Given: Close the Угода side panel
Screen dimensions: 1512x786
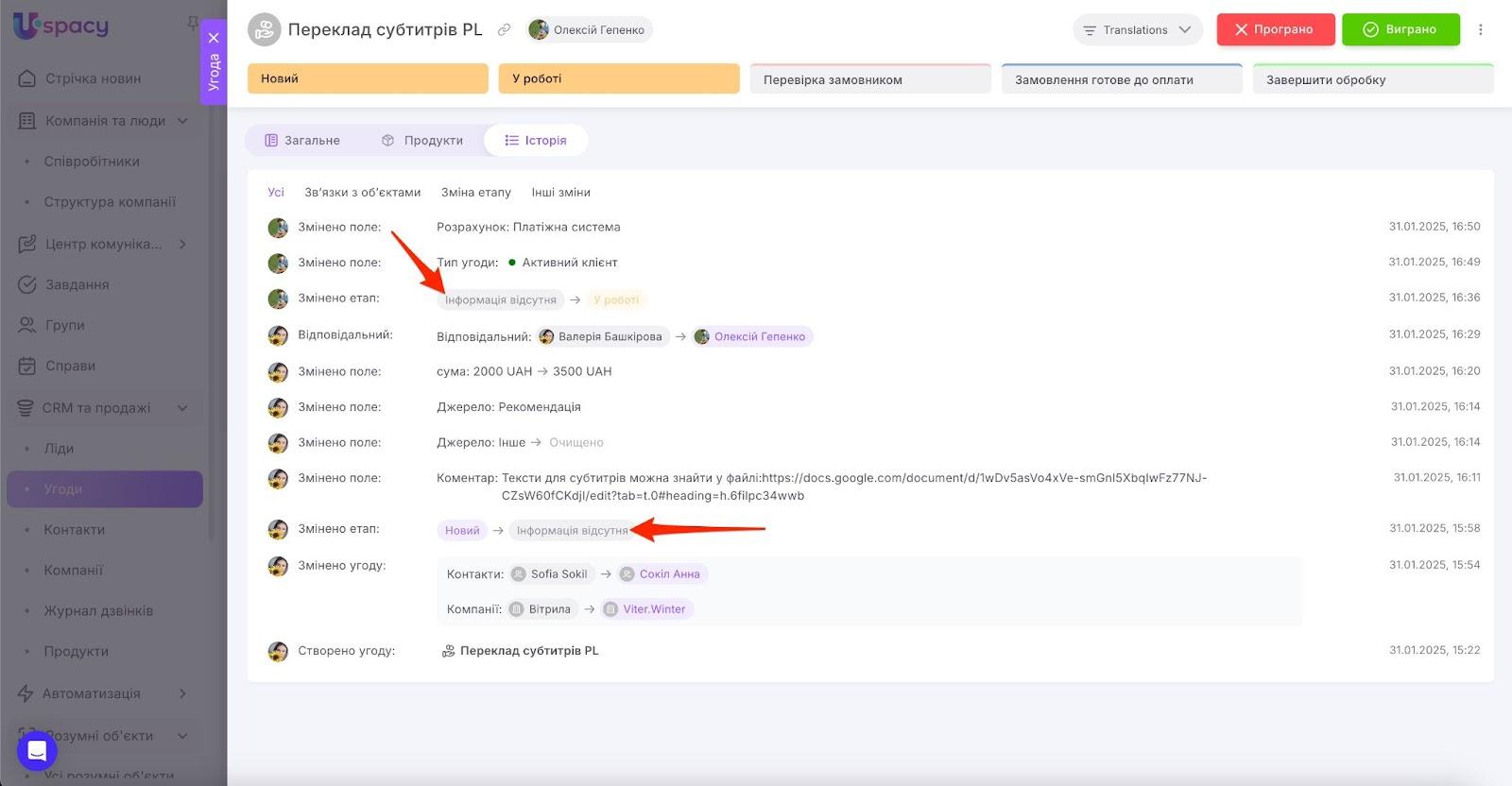Looking at the screenshot, I should [x=214, y=38].
